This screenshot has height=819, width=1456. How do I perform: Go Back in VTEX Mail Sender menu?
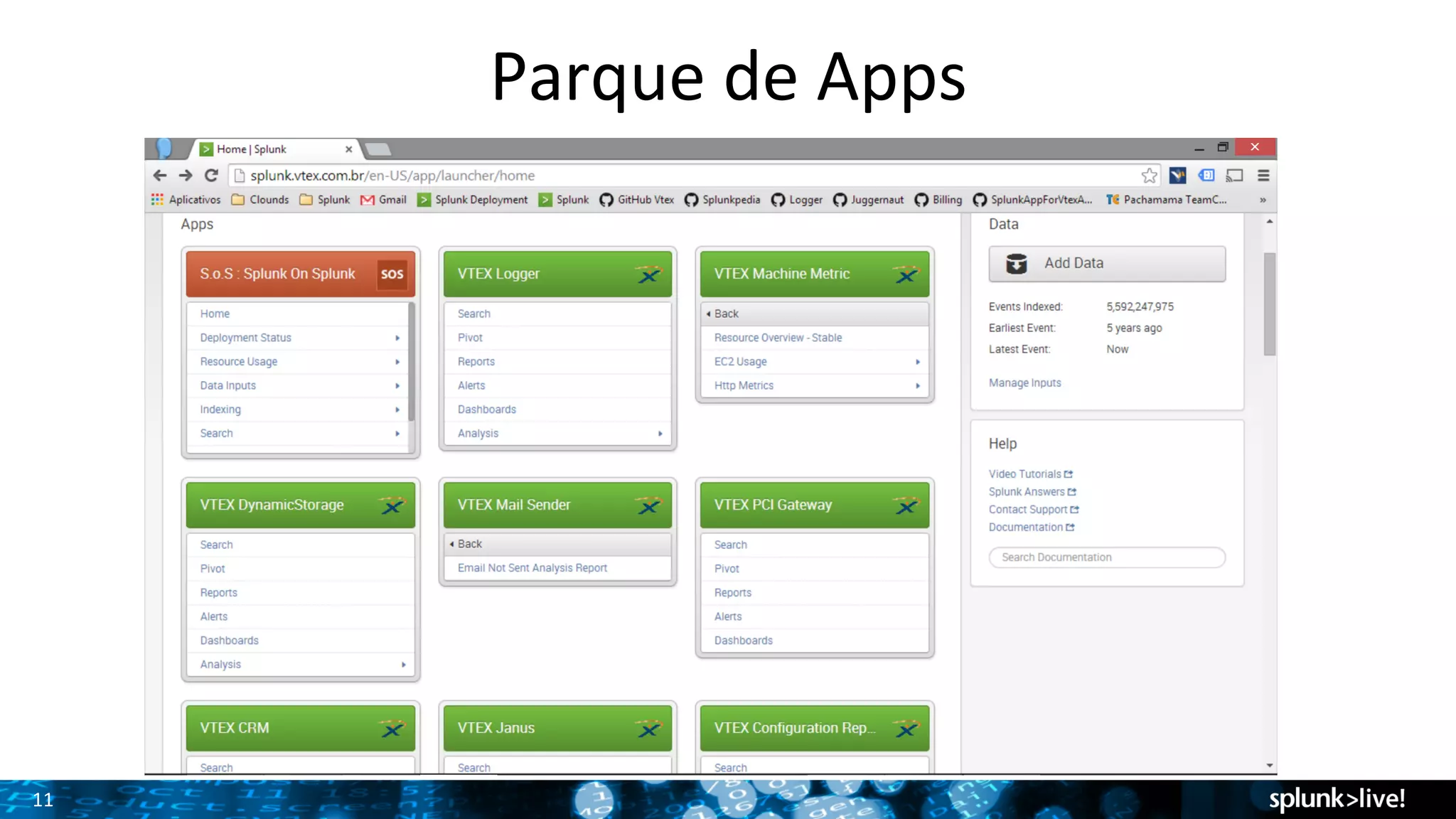[x=557, y=544]
